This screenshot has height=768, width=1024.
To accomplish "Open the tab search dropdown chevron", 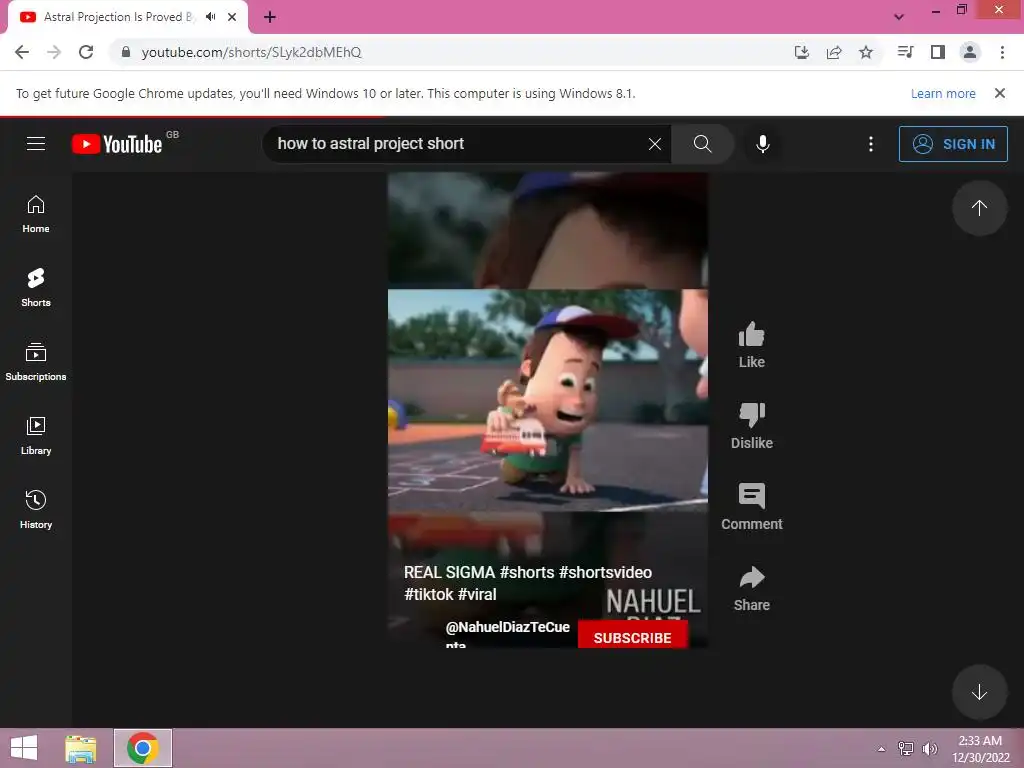I will pyautogui.click(x=899, y=17).
